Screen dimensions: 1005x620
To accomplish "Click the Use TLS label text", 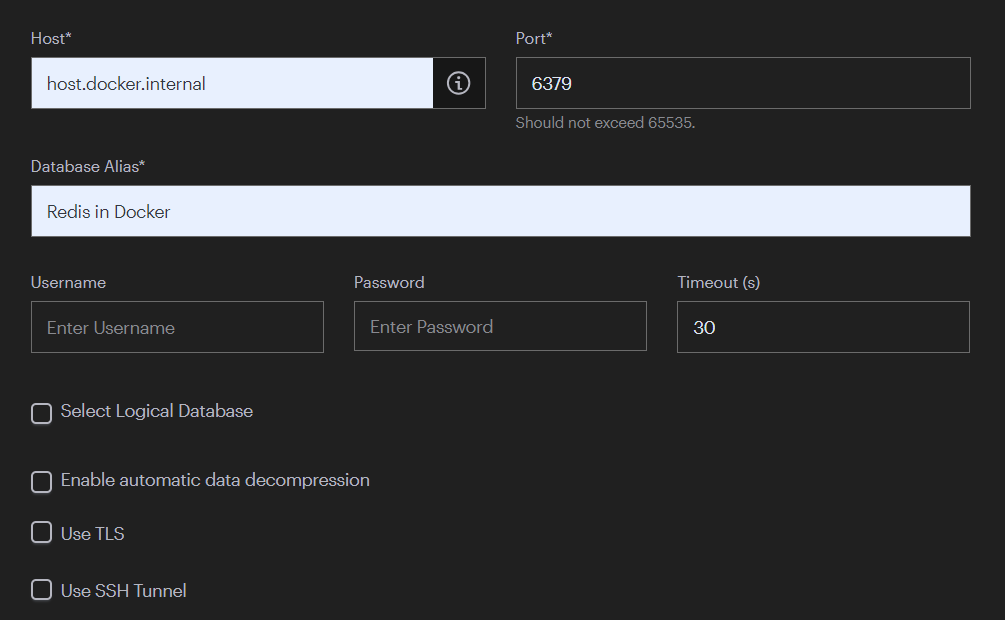I will [92, 533].
